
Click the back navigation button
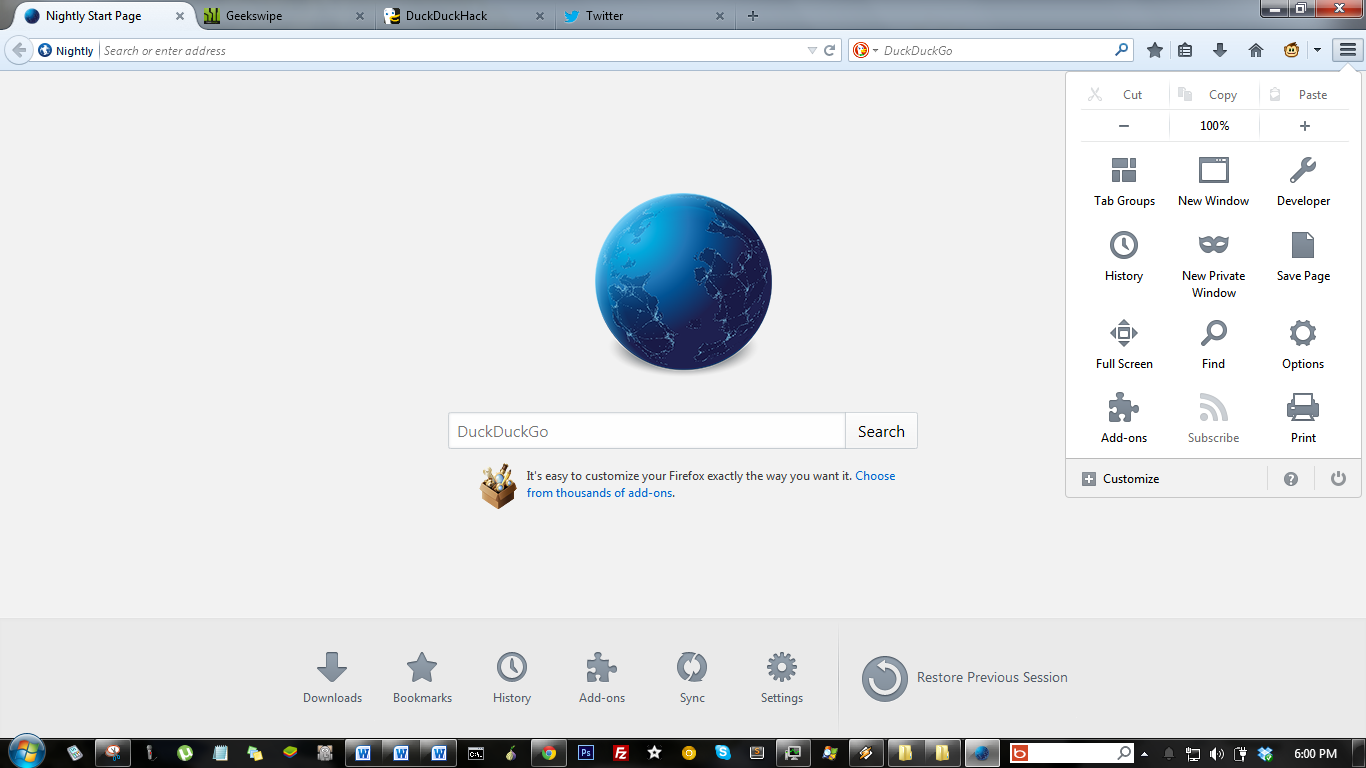point(19,50)
